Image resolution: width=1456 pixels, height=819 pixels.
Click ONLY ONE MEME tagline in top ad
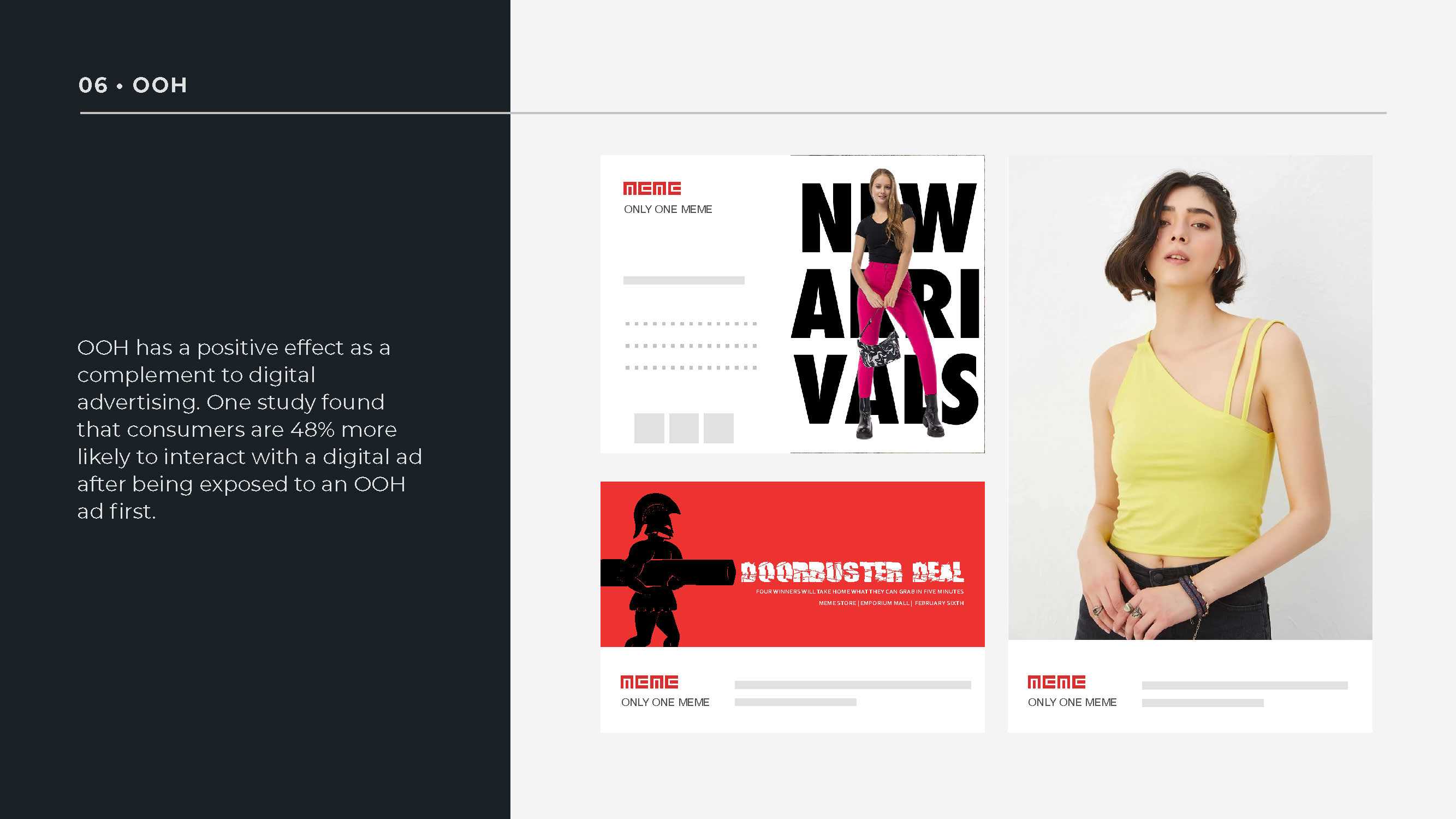click(668, 209)
